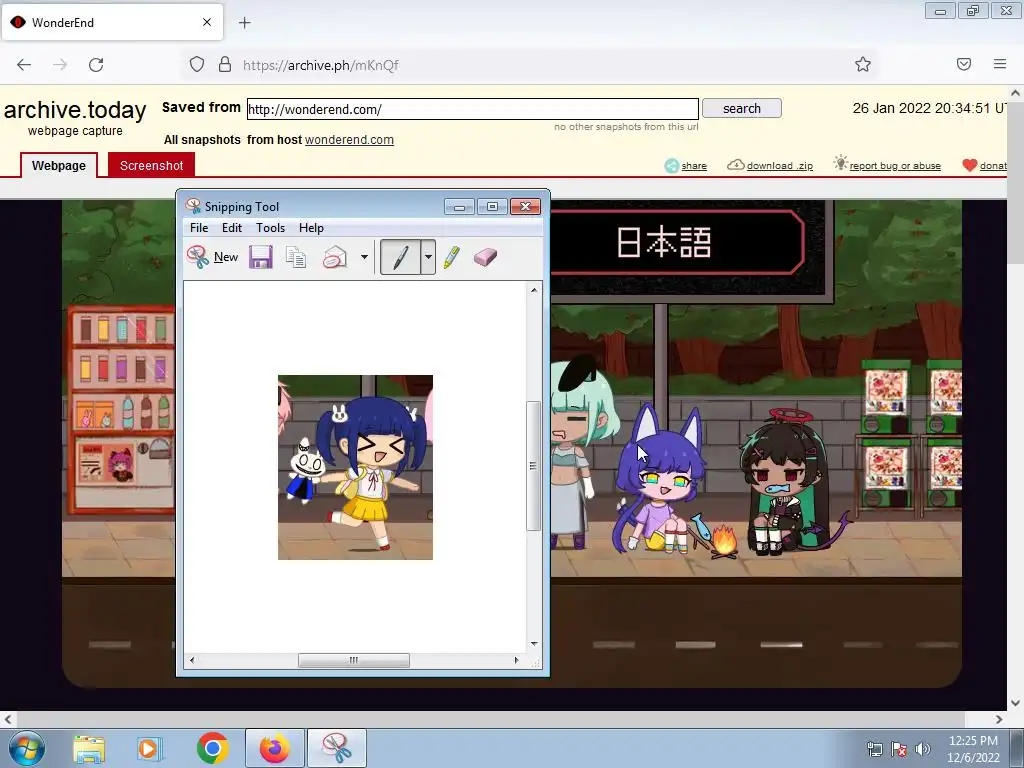The height and width of the screenshot is (768, 1024).
Task: Open Firefox application menu
Action: click(x=1000, y=64)
